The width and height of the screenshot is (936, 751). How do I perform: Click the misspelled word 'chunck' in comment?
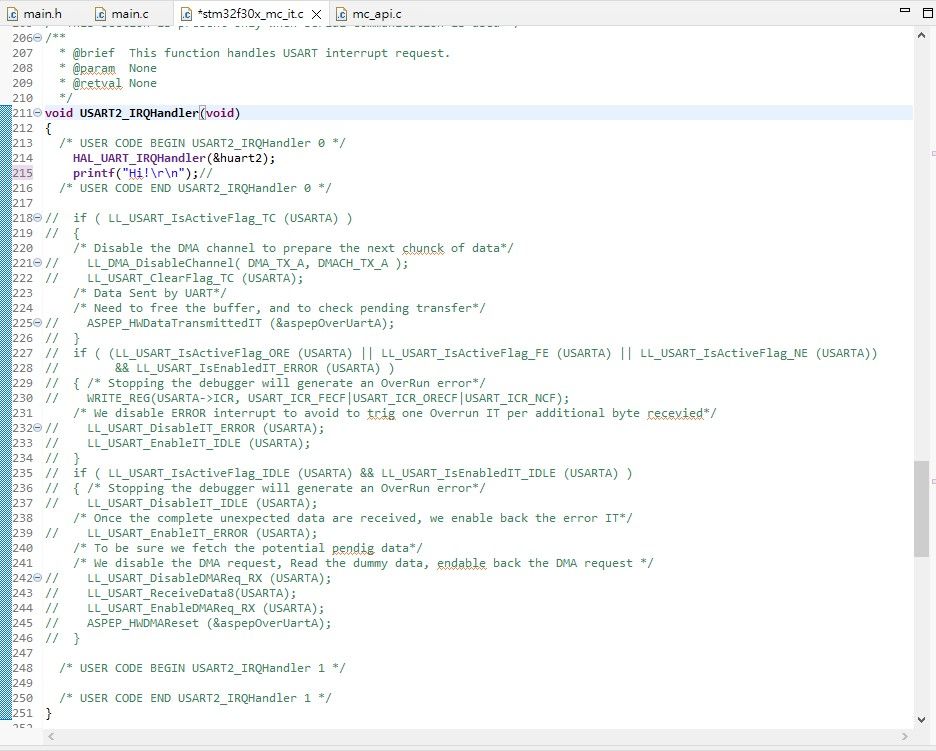[423, 248]
